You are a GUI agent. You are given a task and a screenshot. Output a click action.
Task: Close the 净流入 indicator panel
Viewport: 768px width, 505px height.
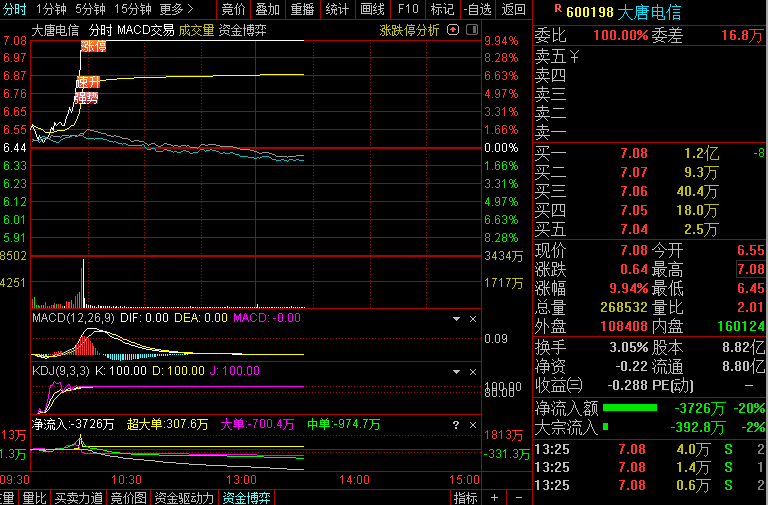(x=473, y=425)
